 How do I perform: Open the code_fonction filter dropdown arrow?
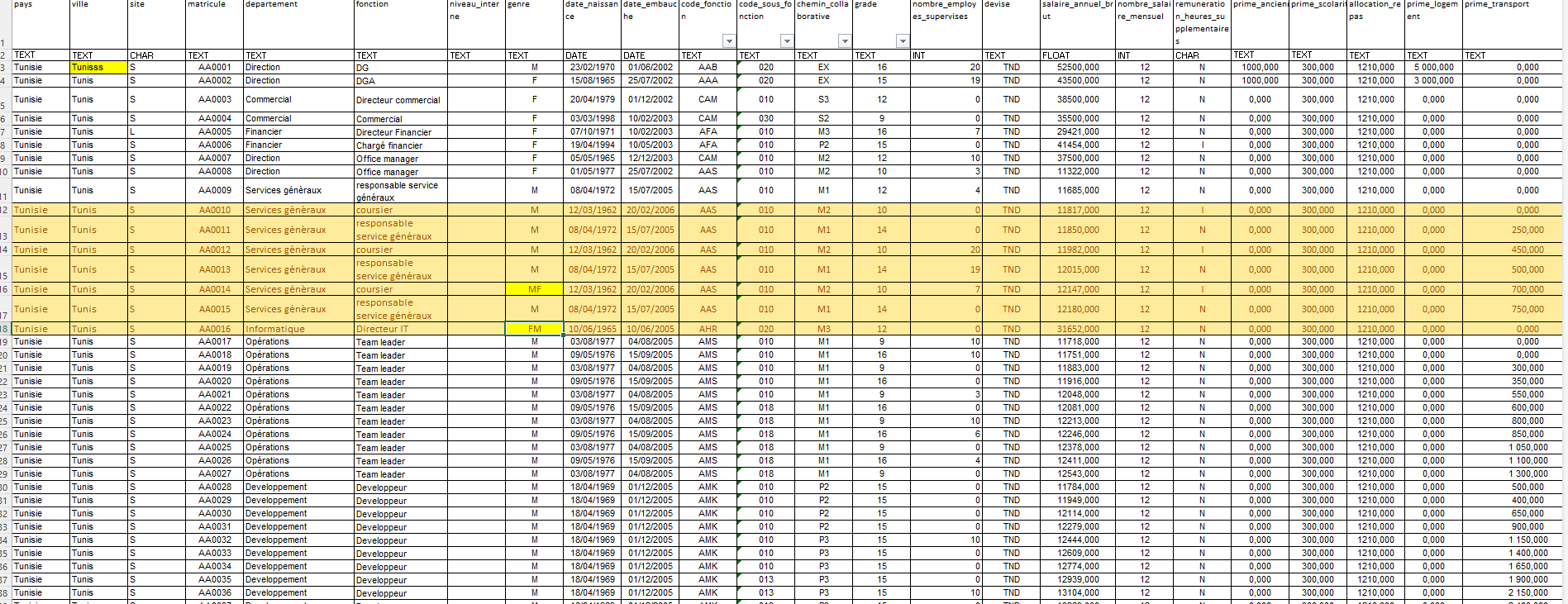click(728, 41)
